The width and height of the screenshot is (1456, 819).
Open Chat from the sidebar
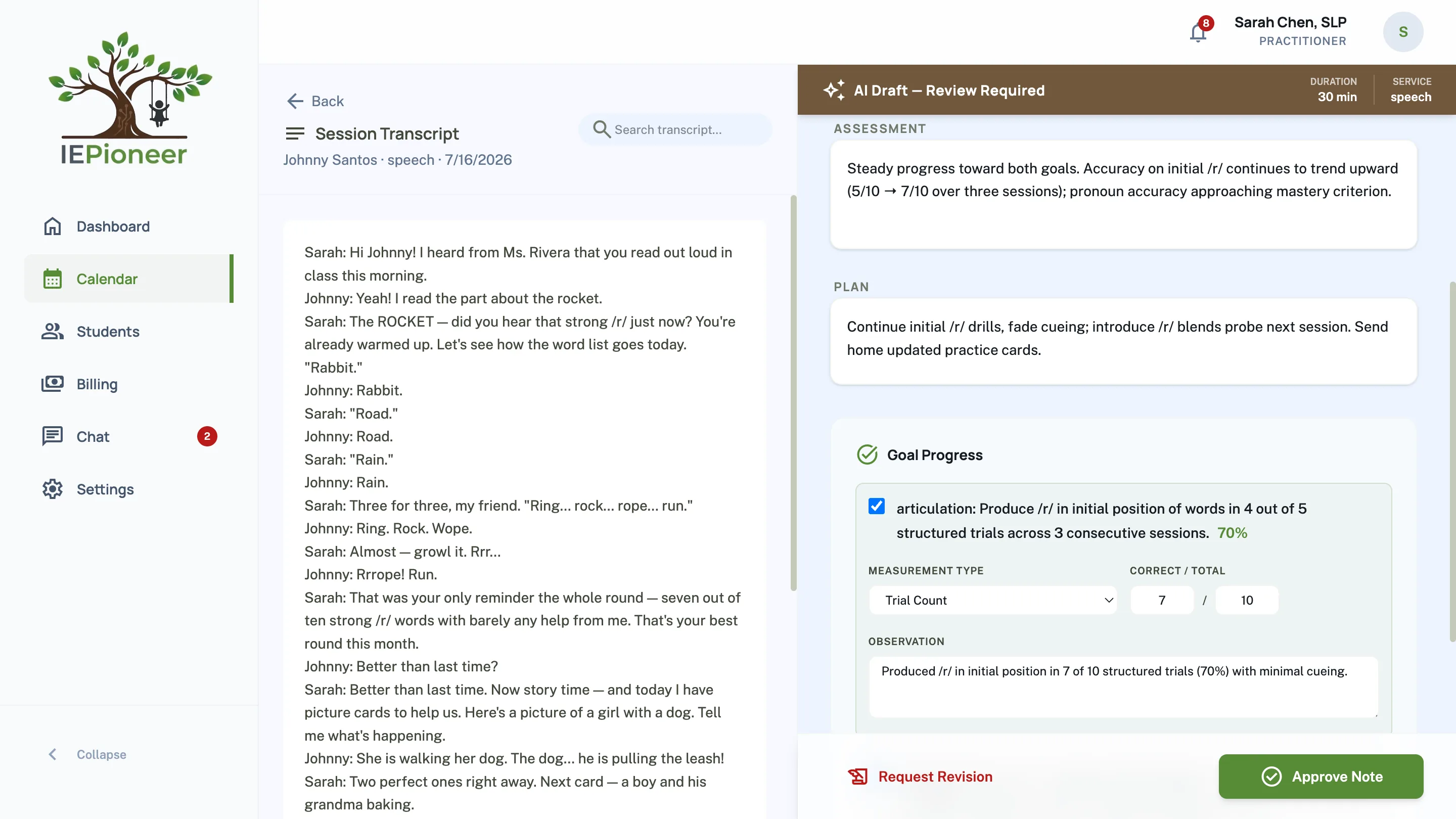[x=129, y=436]
